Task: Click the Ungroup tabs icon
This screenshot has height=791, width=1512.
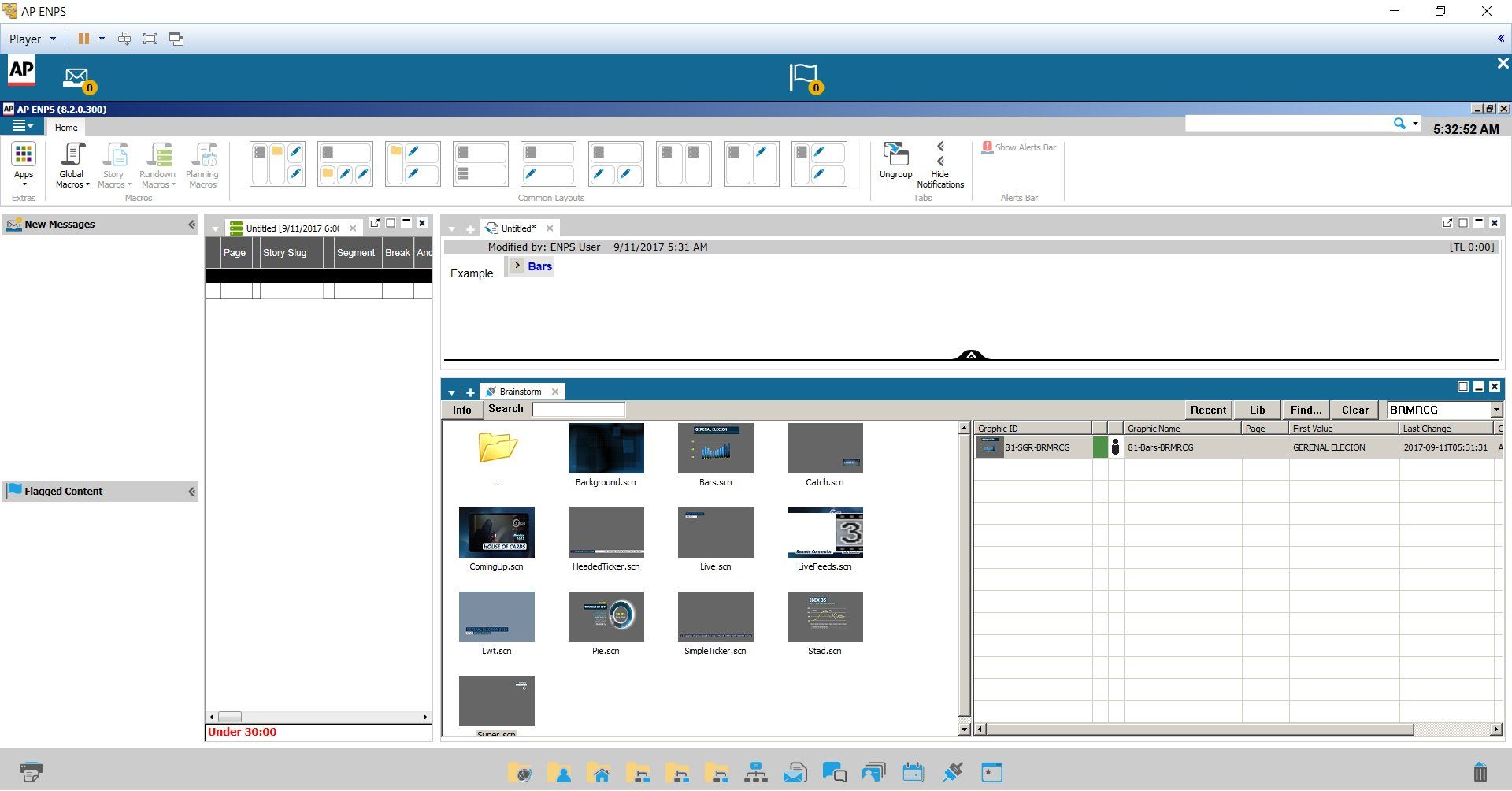Action: [895, 155]
